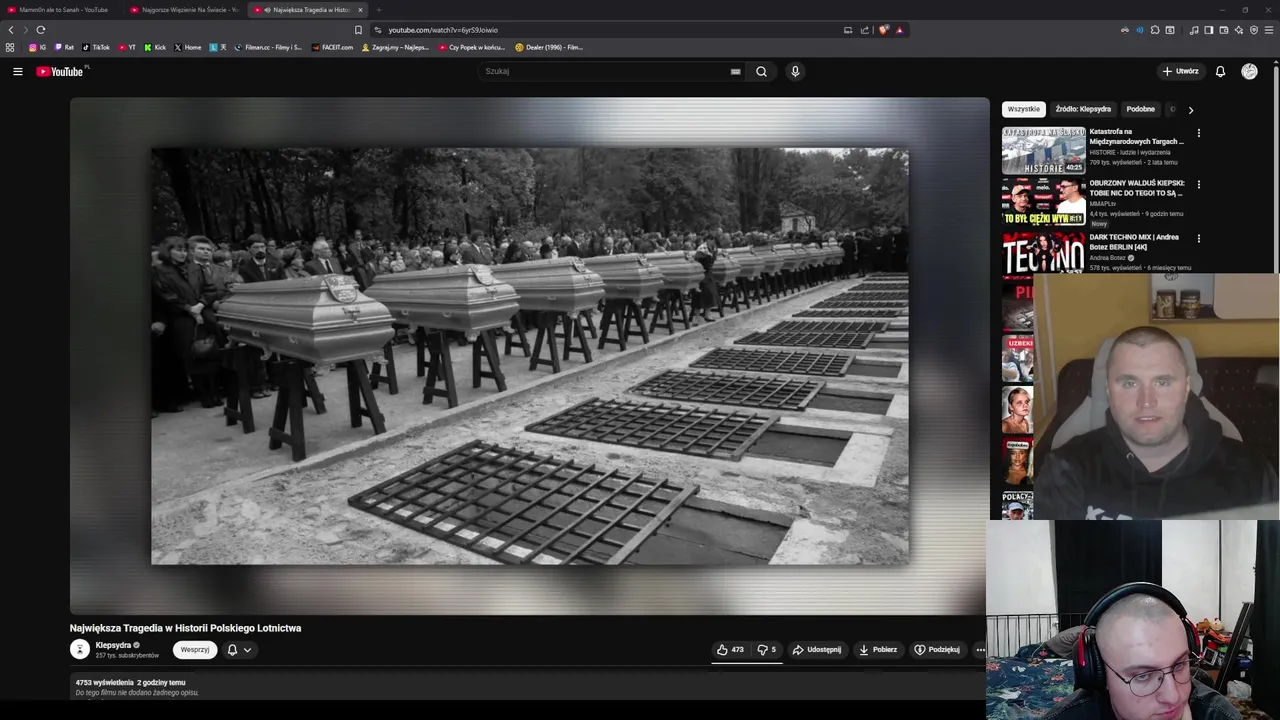The width and height of the screenshot is (1280, 720).
Task: Show more filter chips with right arrow
Action: tap(1190, 109)
